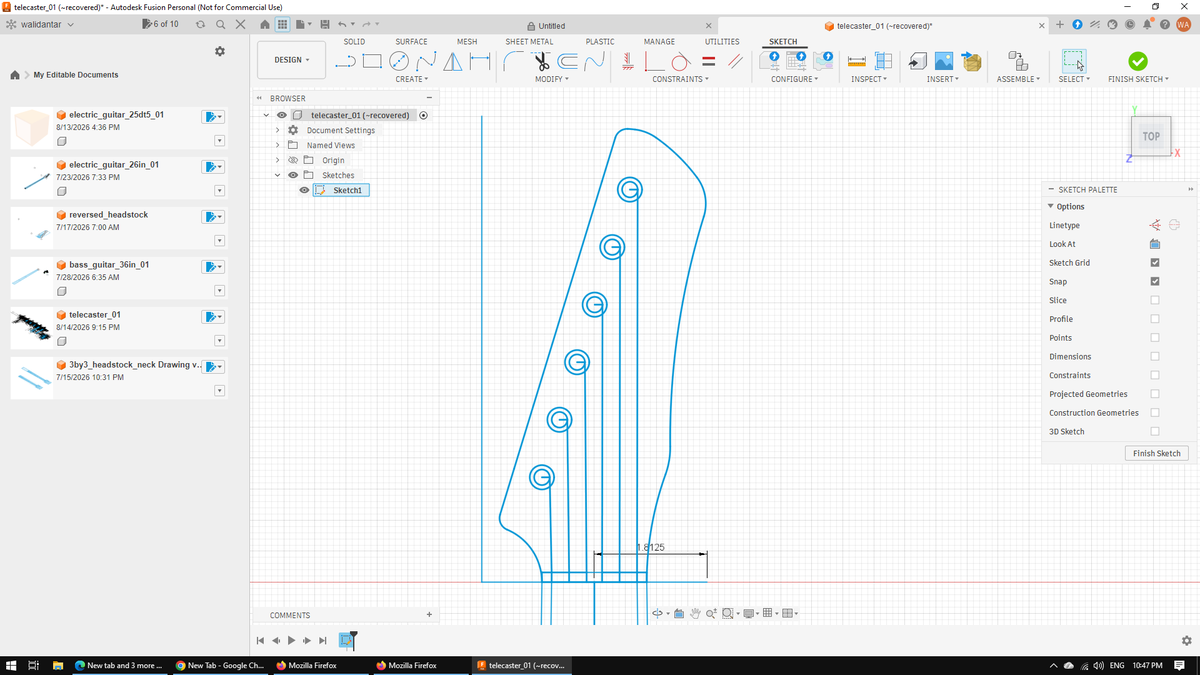This screenshot has width=1200, height=675.
Task: Switch to the SOLID tab
Action: tap(354, 42)
